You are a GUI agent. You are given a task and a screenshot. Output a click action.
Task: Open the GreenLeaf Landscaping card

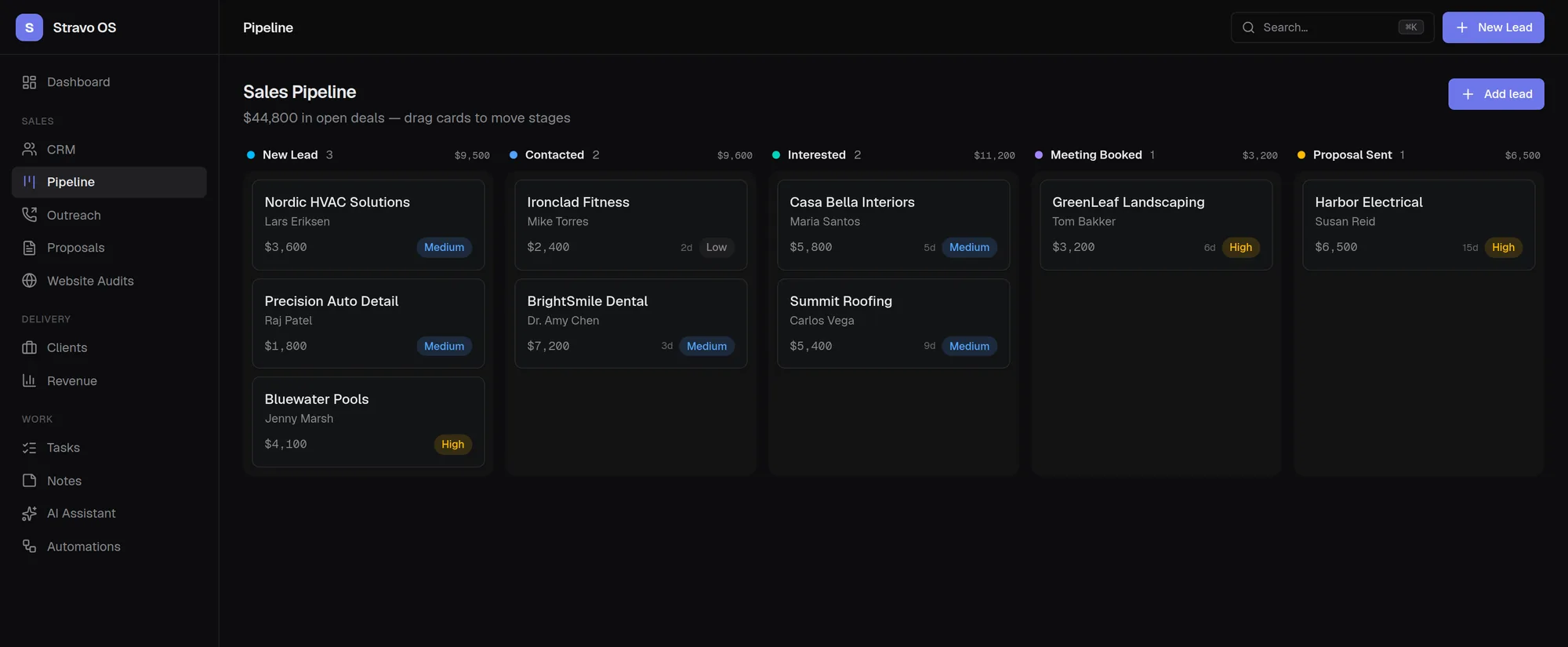(1156, 225)
